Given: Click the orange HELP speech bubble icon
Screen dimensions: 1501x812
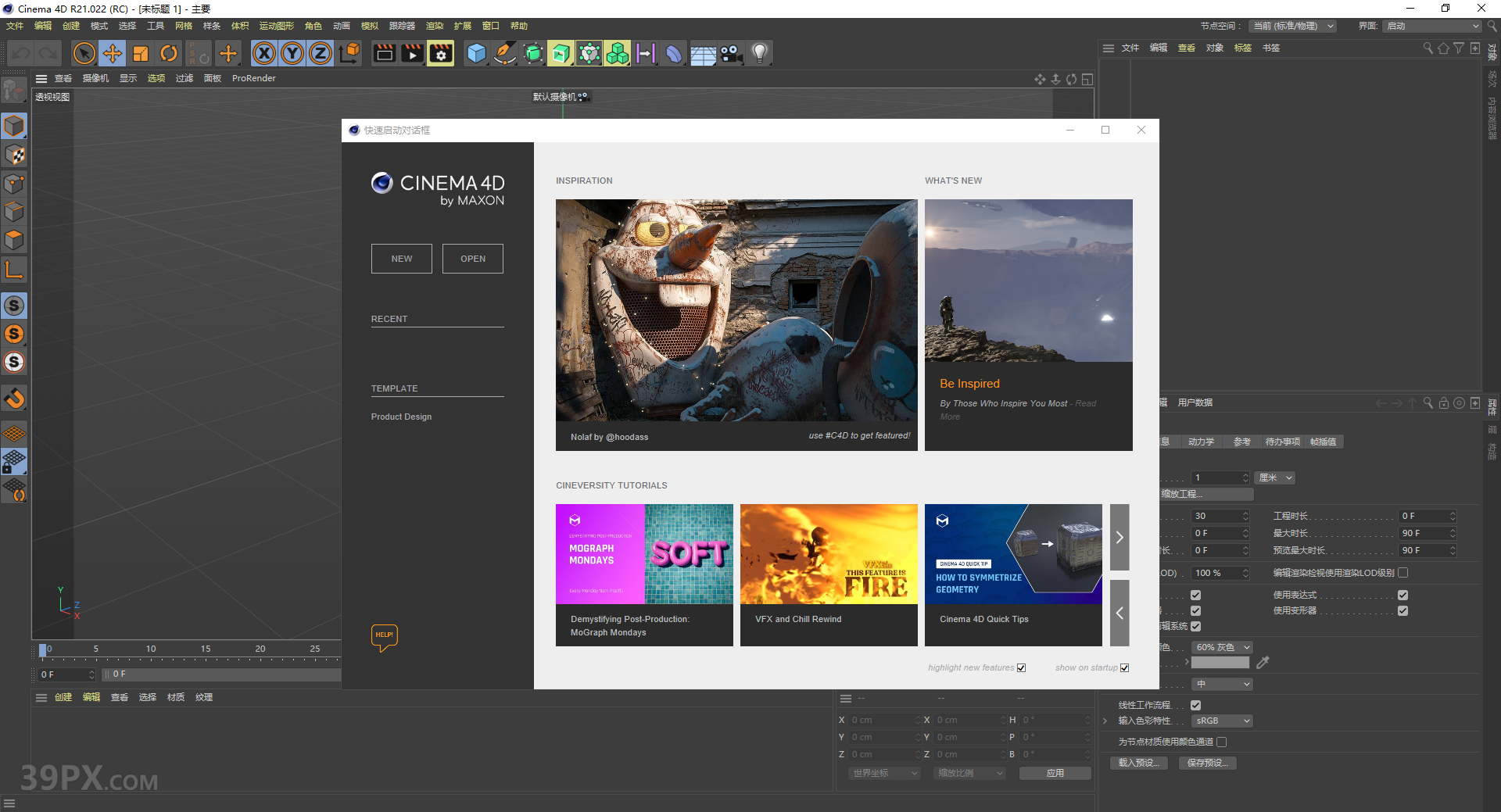Looking at the screenshot, I should pyautogui.click(x=384, y=636).
